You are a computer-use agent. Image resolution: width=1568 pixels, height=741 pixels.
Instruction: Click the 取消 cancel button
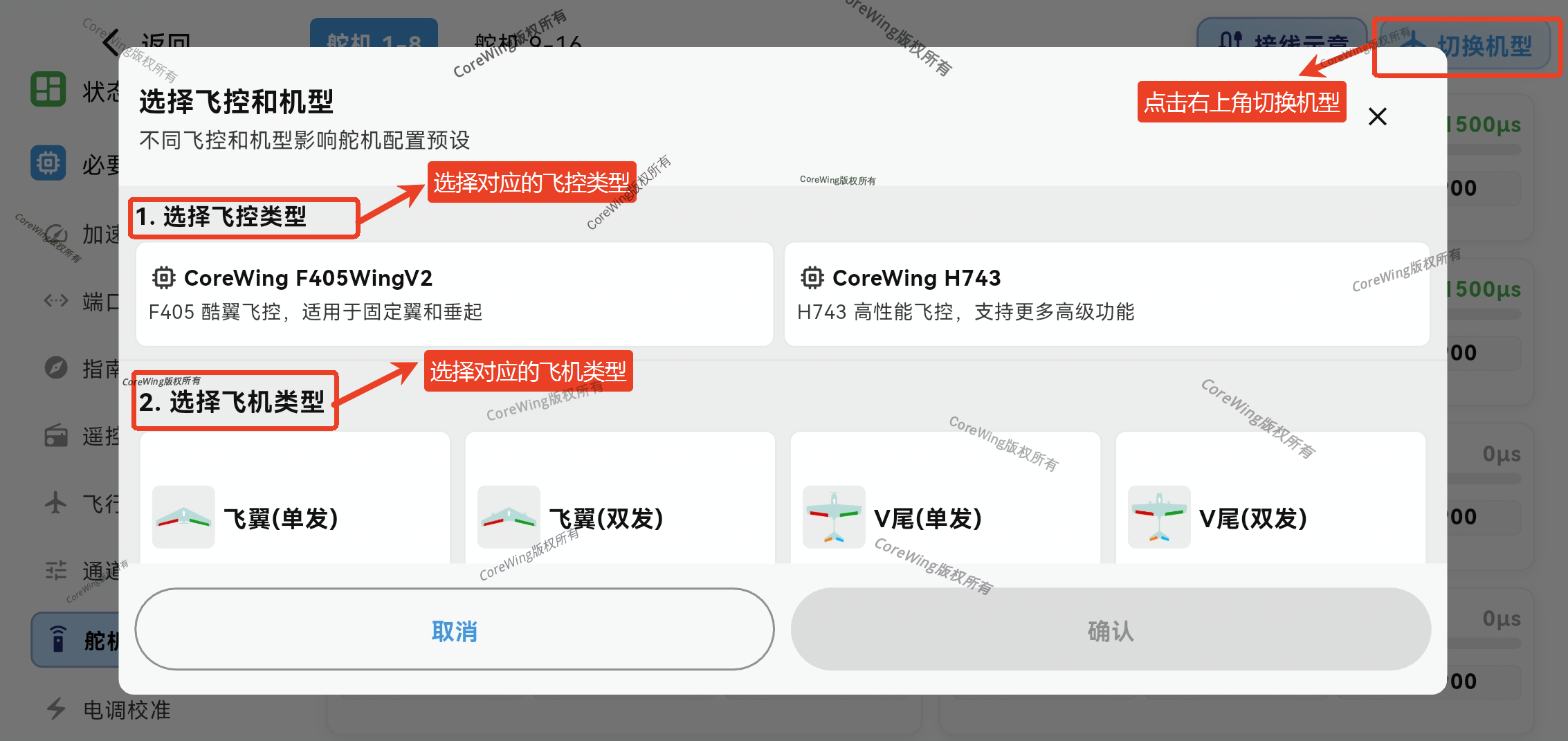[454, 630]
